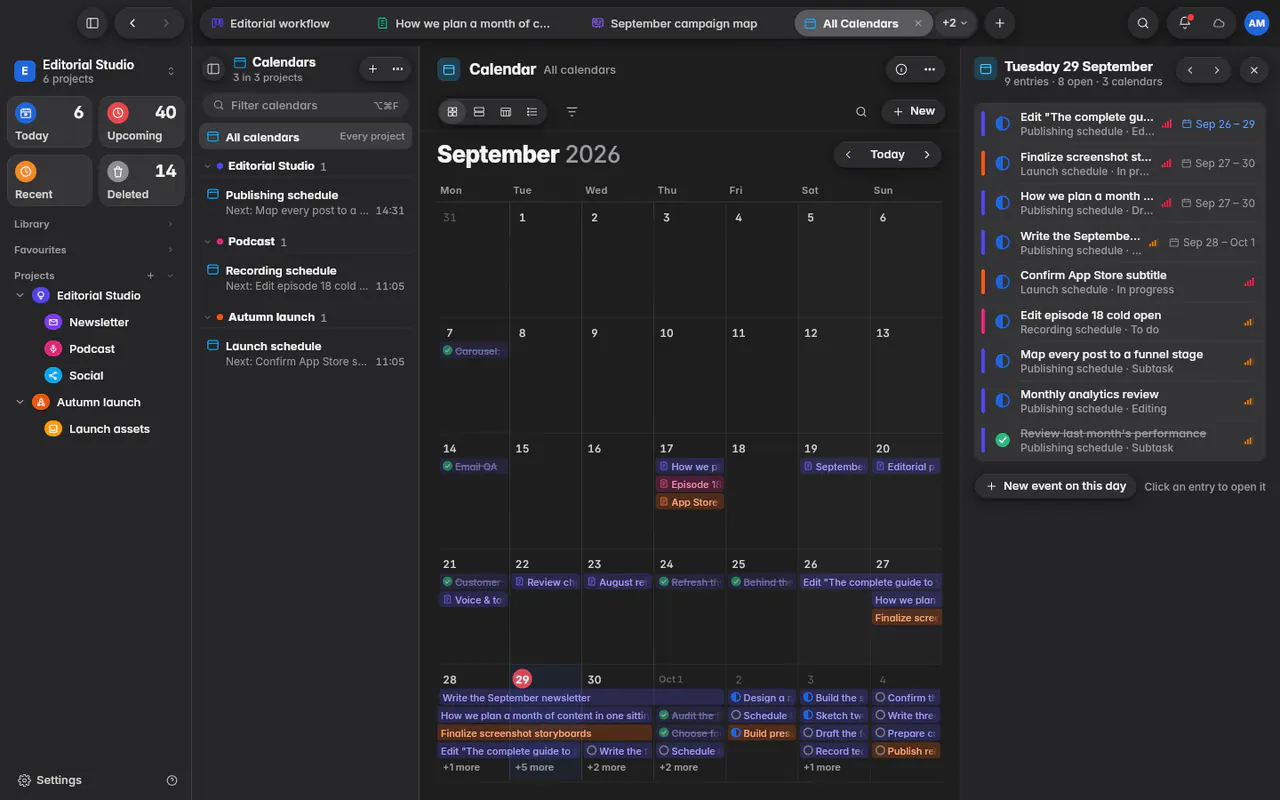Search within the calendar view

[861, 112]
